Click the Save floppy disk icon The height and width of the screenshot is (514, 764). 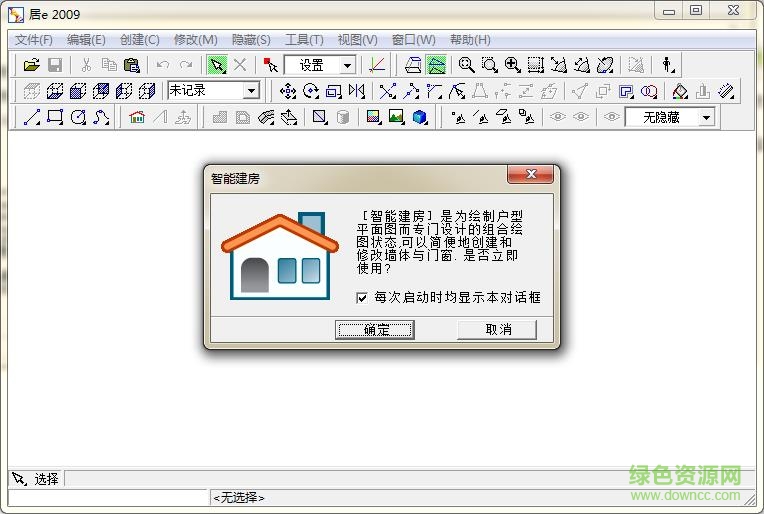click(x=55, y=65)
